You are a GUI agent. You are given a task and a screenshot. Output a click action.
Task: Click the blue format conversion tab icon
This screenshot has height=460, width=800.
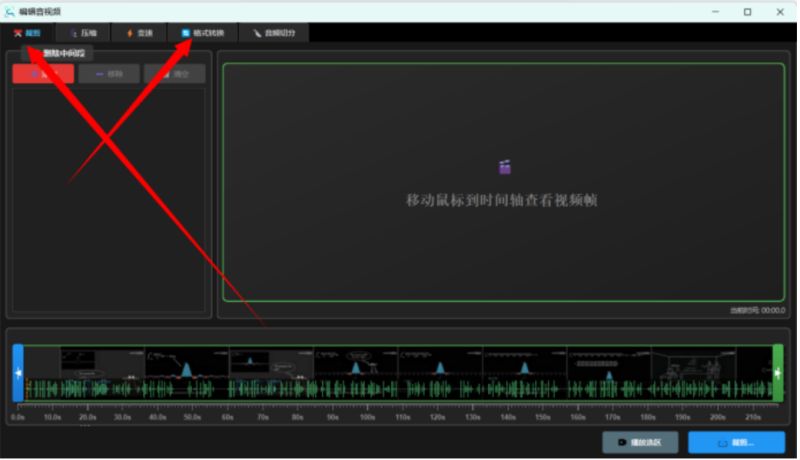(185, 33)
